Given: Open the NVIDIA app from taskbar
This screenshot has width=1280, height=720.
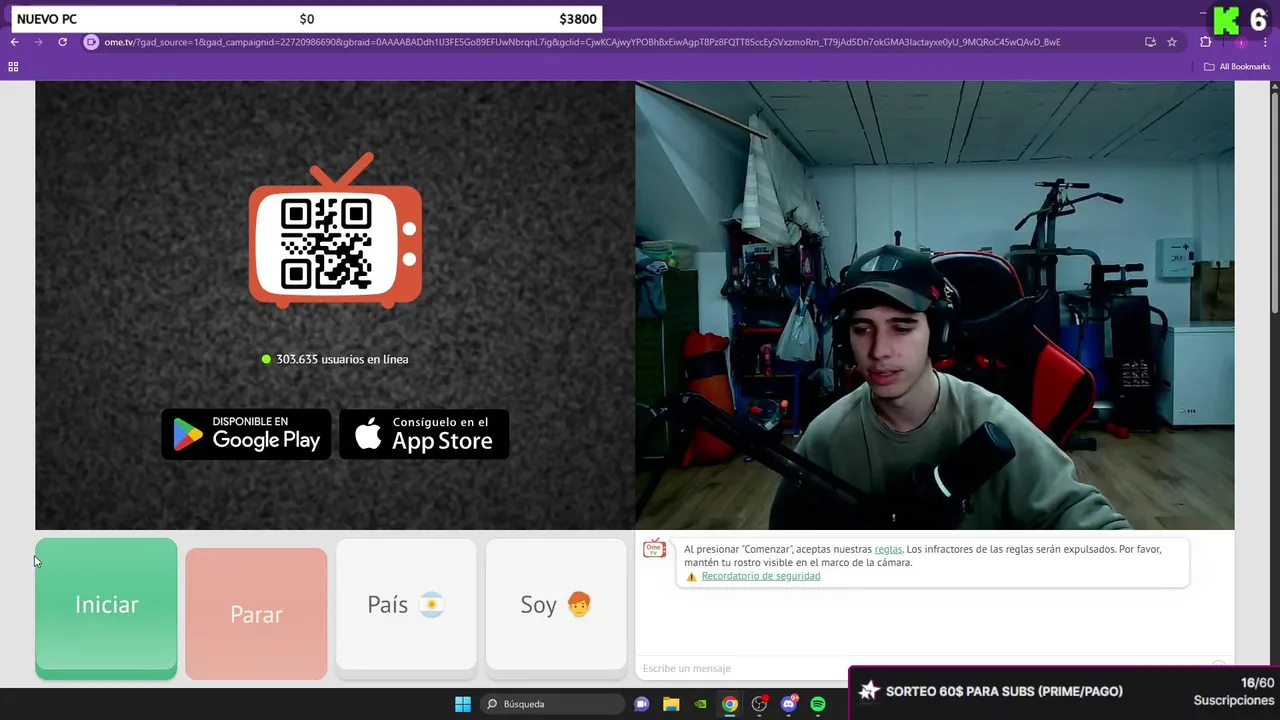Looking at the screenshot, I should coord(701,704).
